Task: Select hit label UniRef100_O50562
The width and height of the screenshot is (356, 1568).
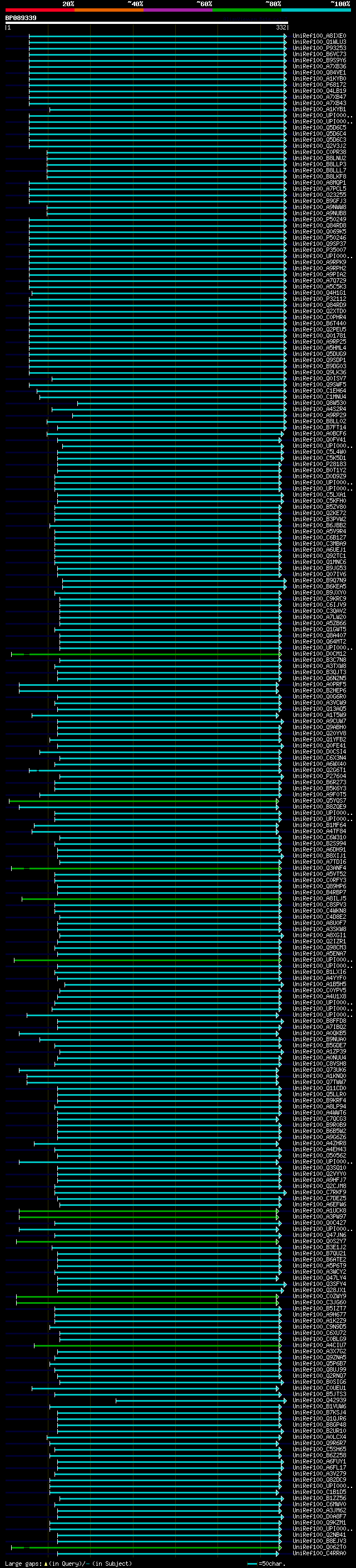Action: [319, 1156]
